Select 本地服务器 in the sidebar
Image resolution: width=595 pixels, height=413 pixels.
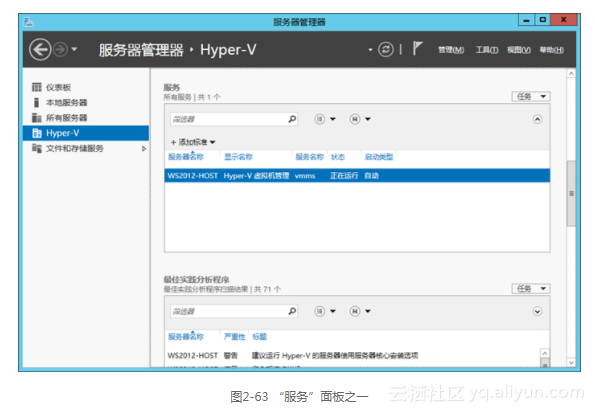coord(86,102)
